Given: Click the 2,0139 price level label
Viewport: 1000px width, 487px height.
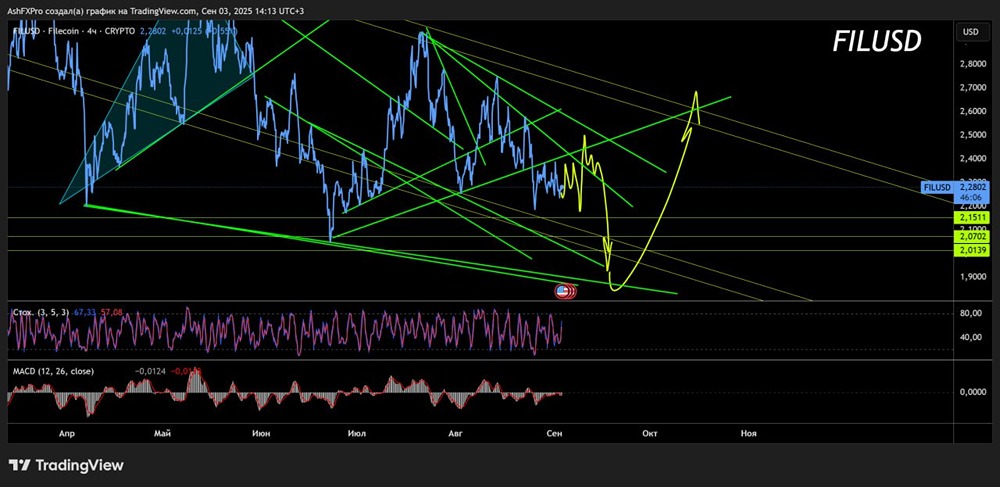Looking at the screenshot, I should (x=970, y=251).
